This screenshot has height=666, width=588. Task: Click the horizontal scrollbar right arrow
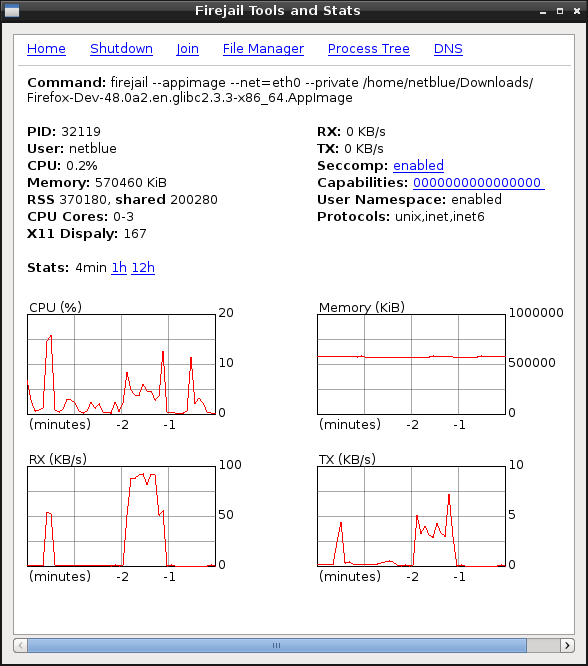click(x=567, y=646)
